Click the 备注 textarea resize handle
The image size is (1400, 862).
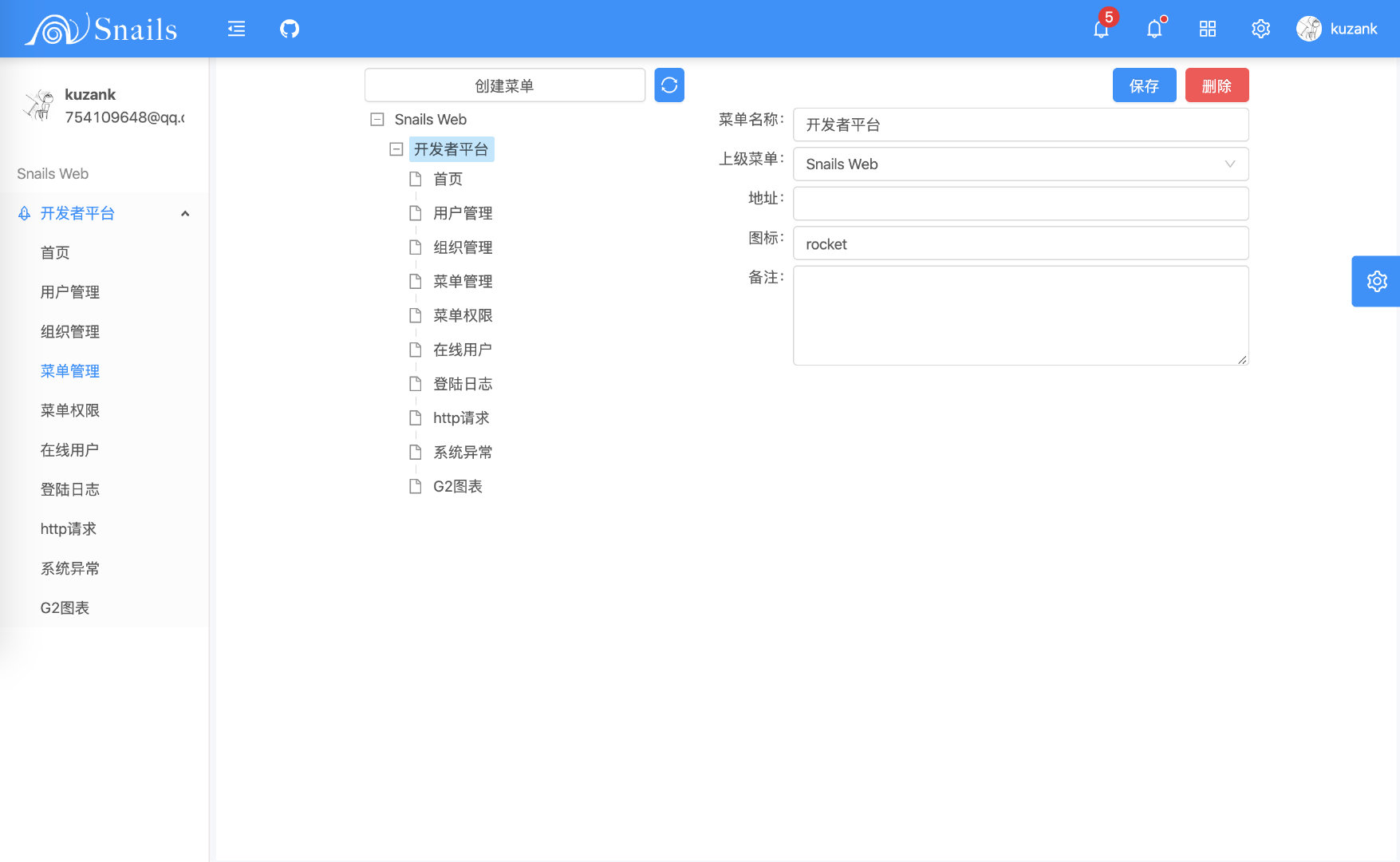pos(1242,359)
